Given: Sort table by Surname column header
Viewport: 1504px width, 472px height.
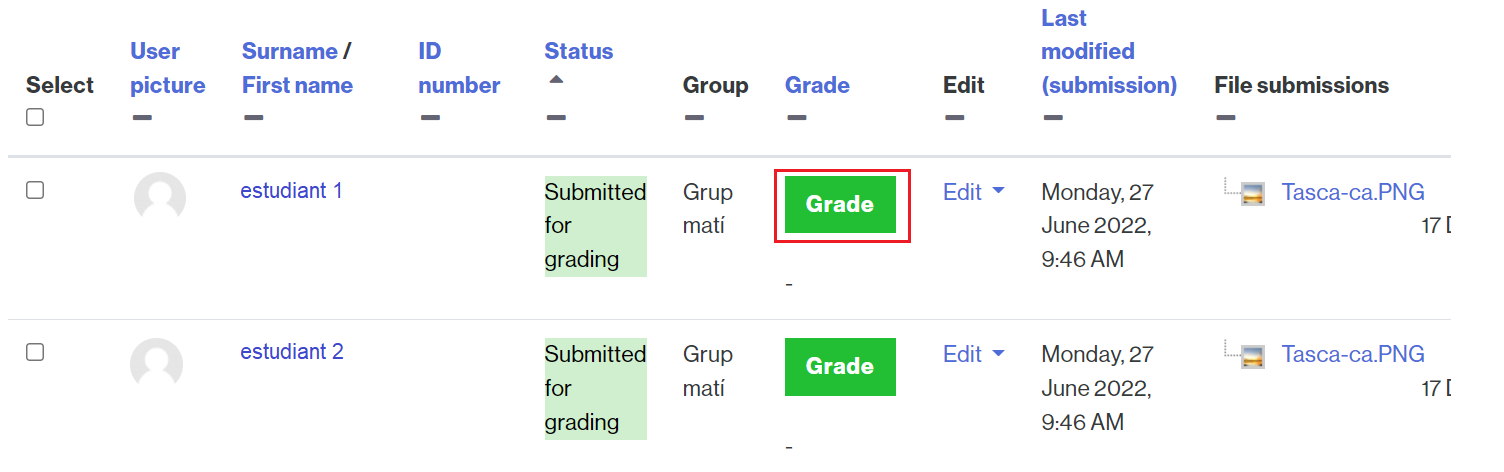Looking at the screenshot, I should pyautogui.click(x=290, y=51).
